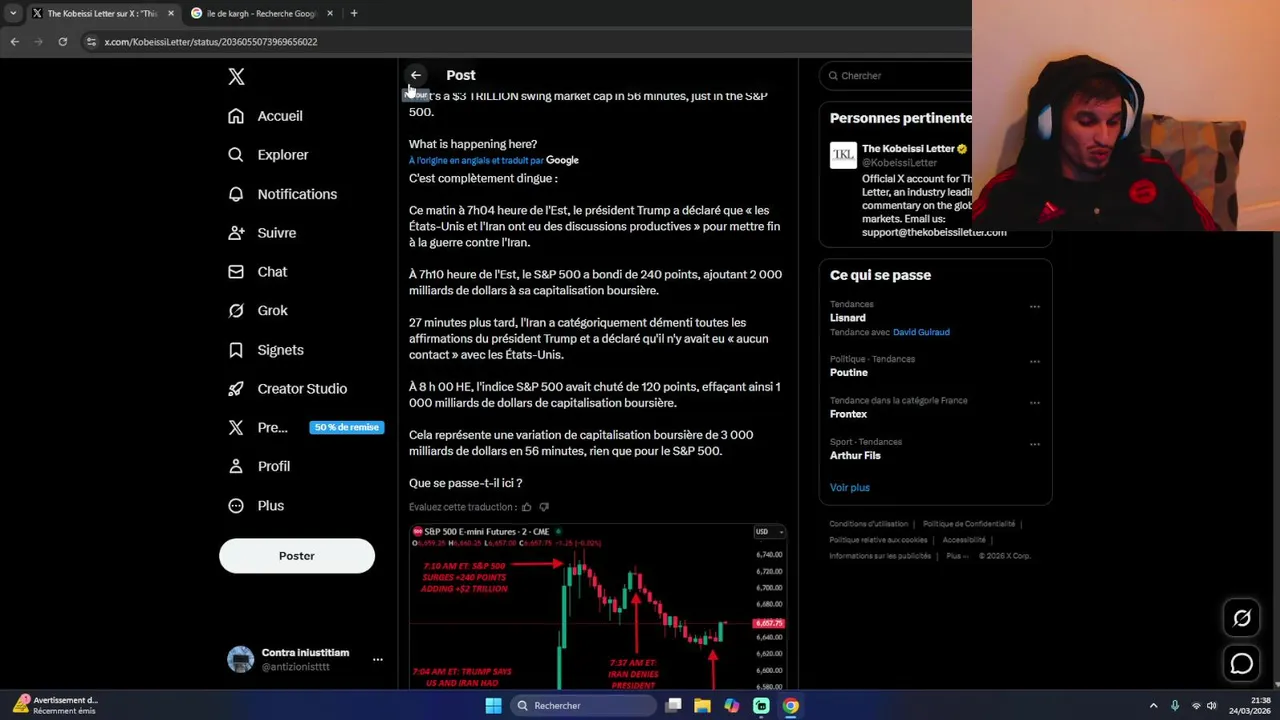Click the address bar URL

pos(211,42)
